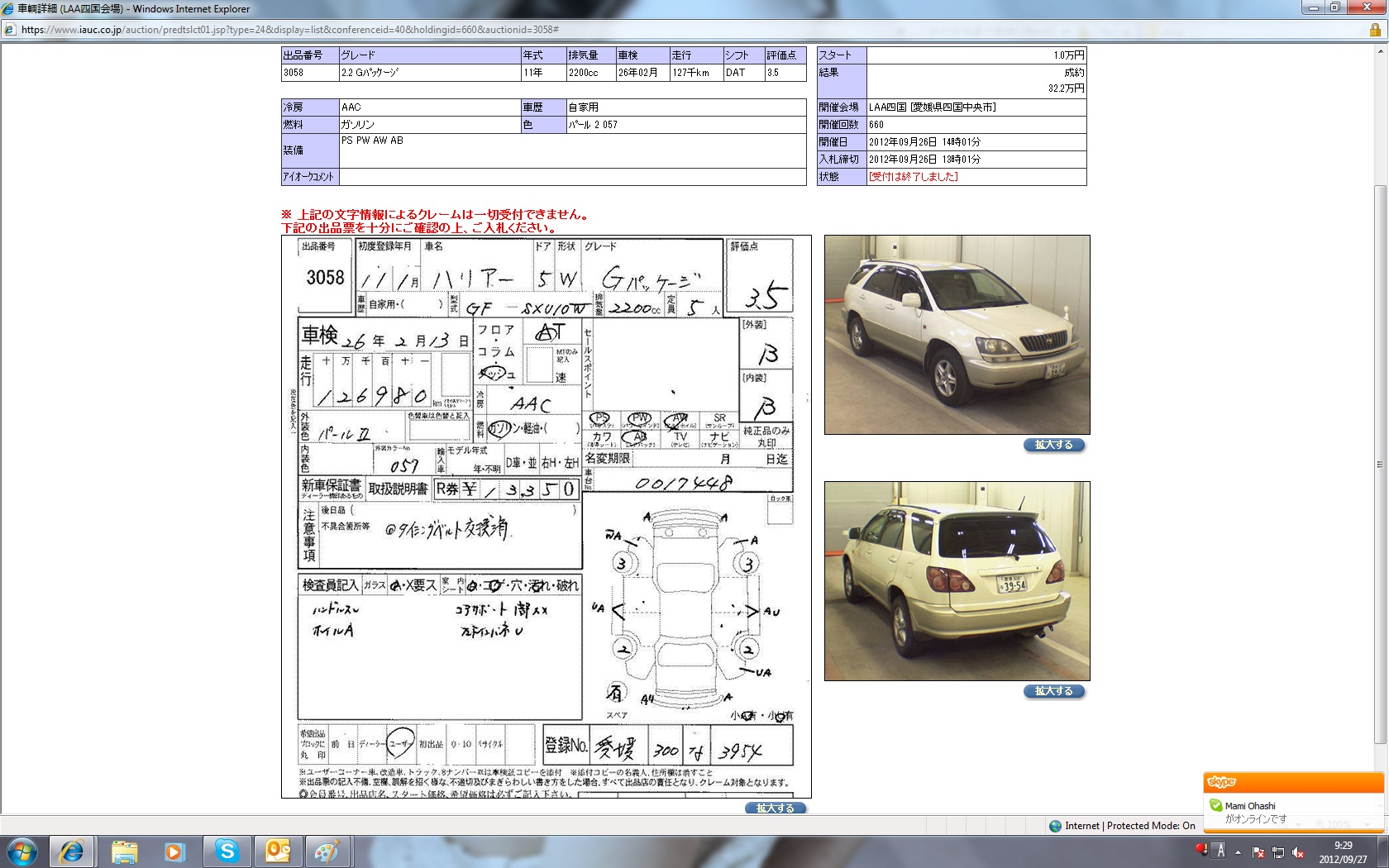Open Paint from the taskbar

tap(328, 851)
